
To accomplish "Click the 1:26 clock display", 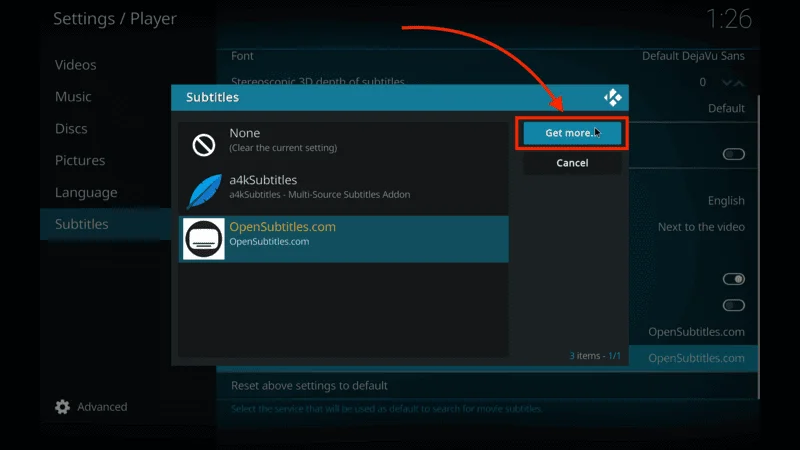I will (729, 19).
